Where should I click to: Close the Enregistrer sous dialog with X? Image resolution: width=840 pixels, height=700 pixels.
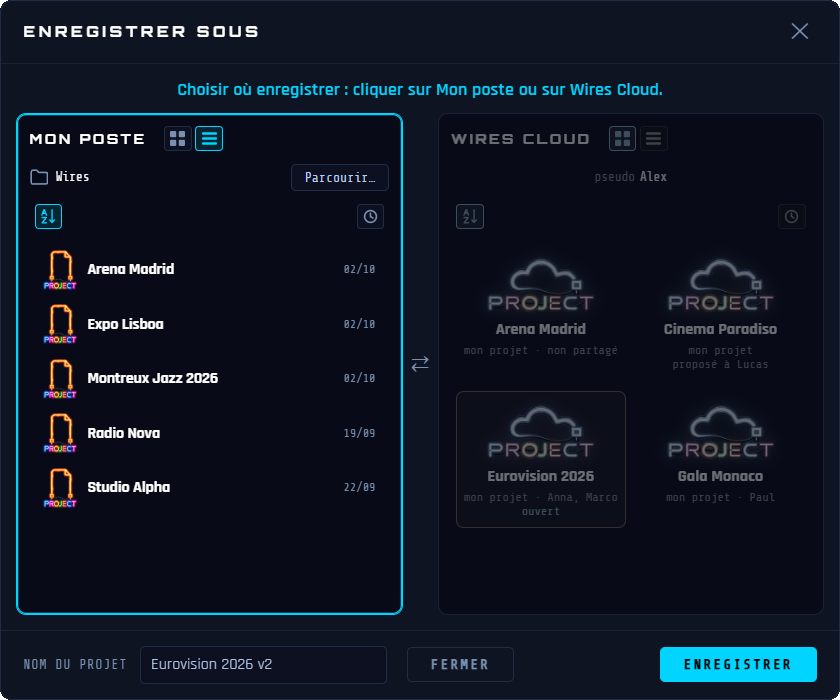pos(800,31)
